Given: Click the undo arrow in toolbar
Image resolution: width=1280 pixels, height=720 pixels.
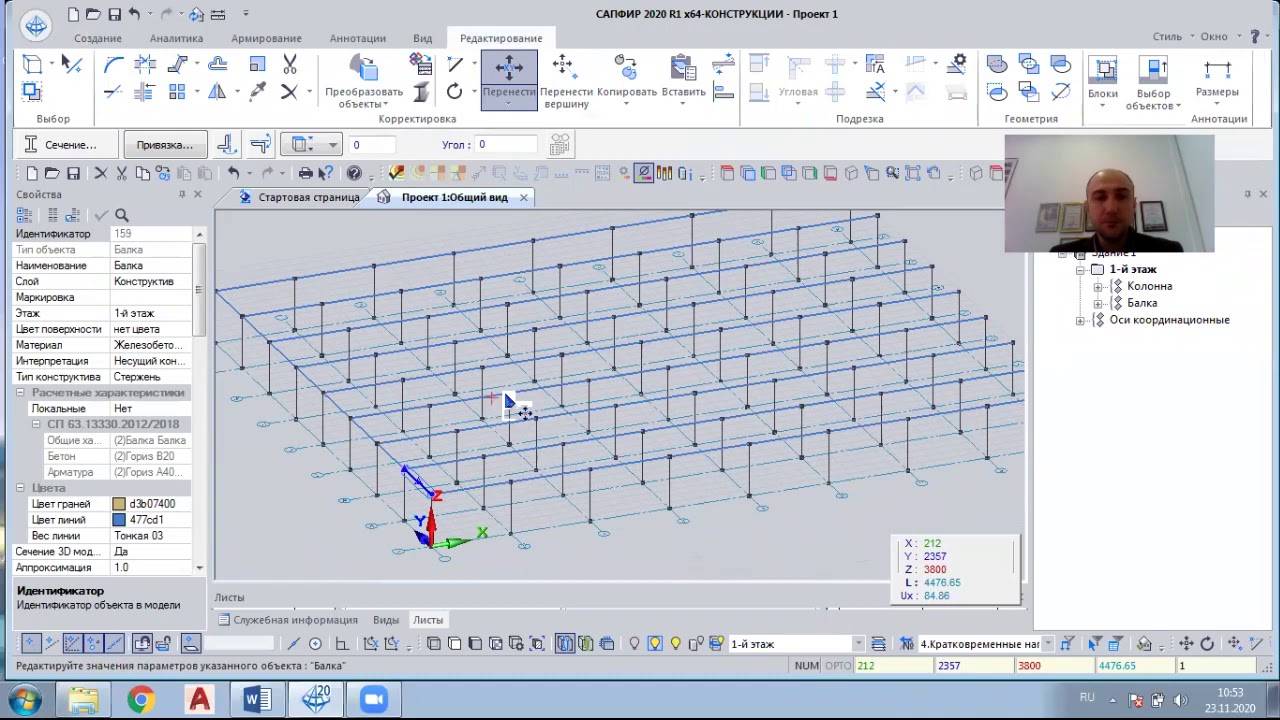Looking at the screenshot, I should pyautogui.click(x=232, y=173).
